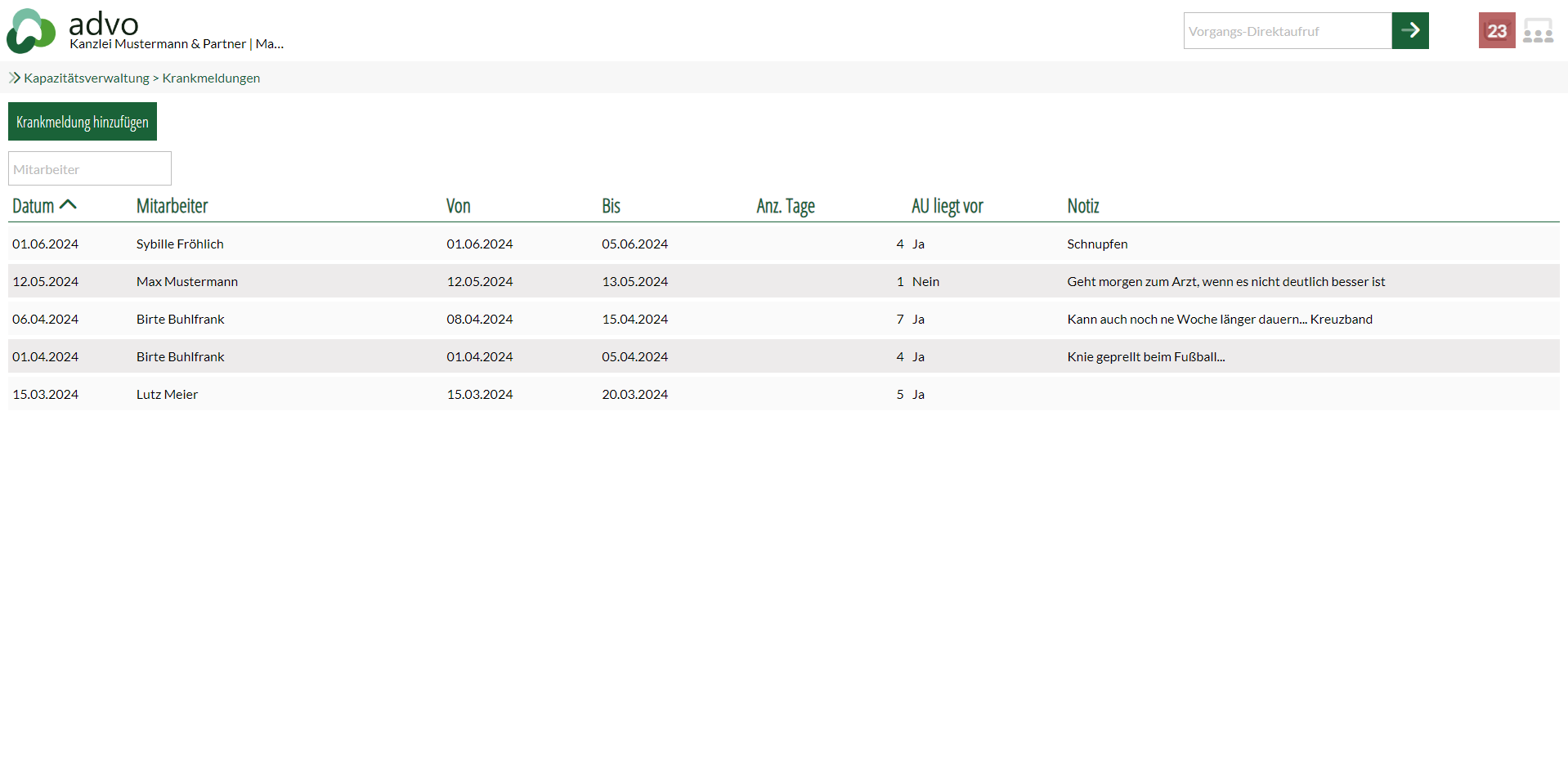Click into Vorgangs-Direktaufruf search field
The width and height of the screenshot is (1568, 783).
point(1287,31)
